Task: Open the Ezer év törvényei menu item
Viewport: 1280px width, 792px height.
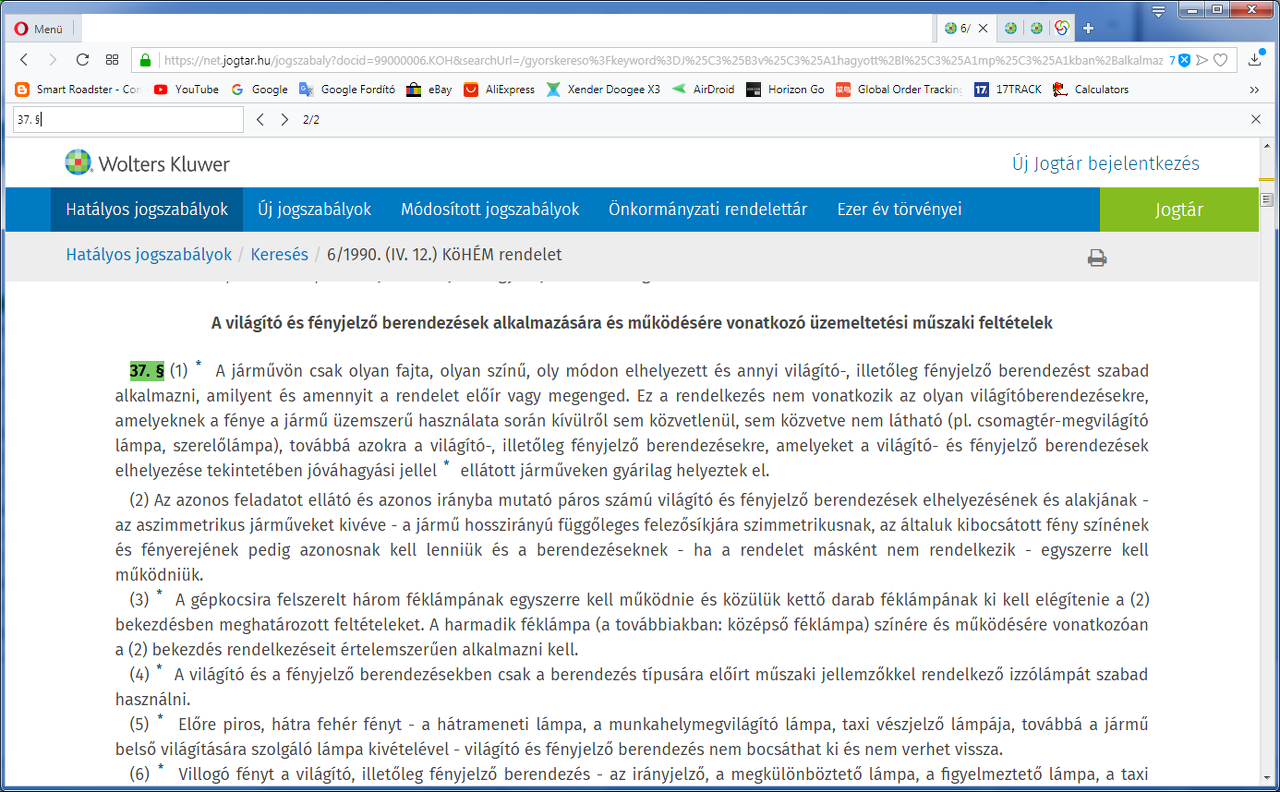Action: (x=899, y=210)
